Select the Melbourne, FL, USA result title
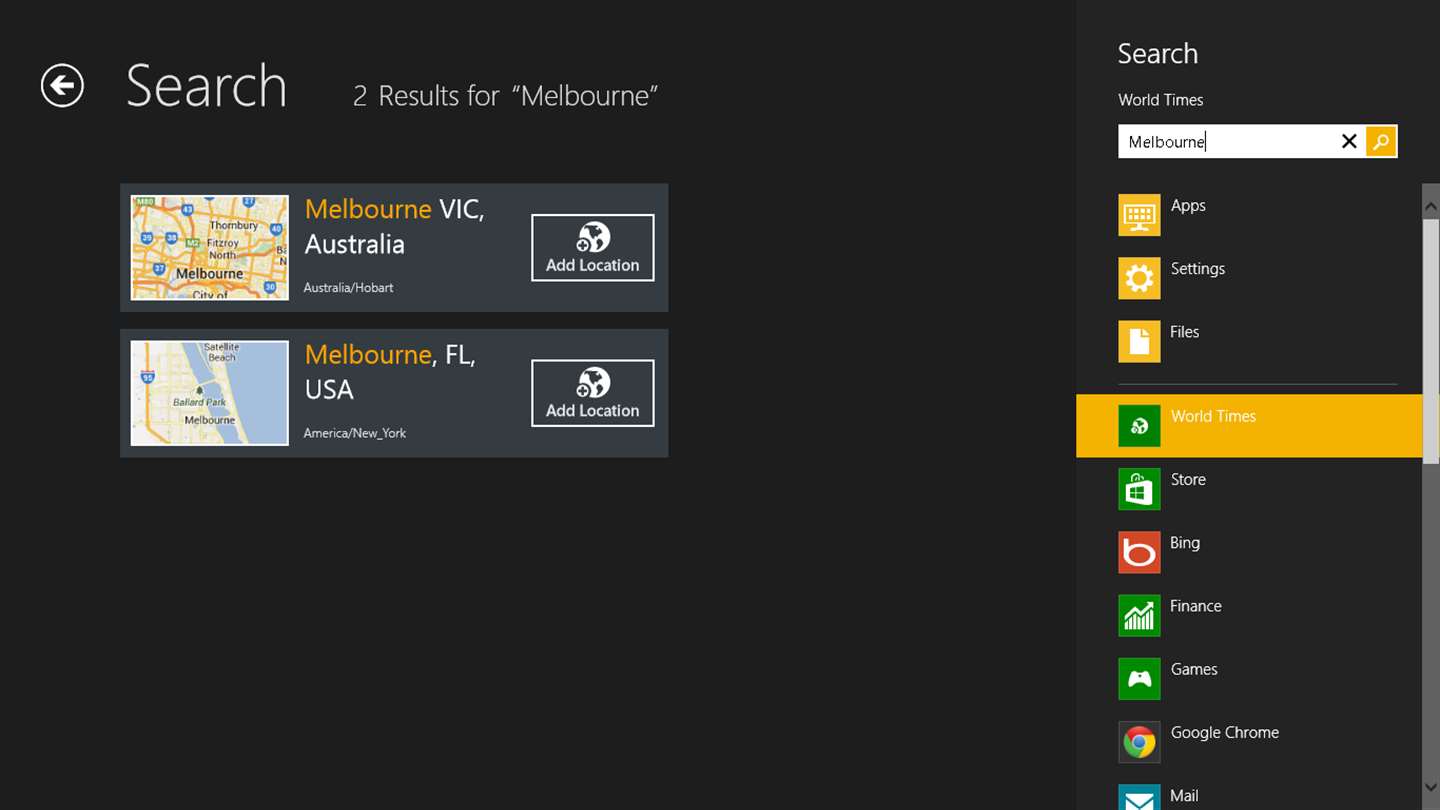 (x=390, y=371)
